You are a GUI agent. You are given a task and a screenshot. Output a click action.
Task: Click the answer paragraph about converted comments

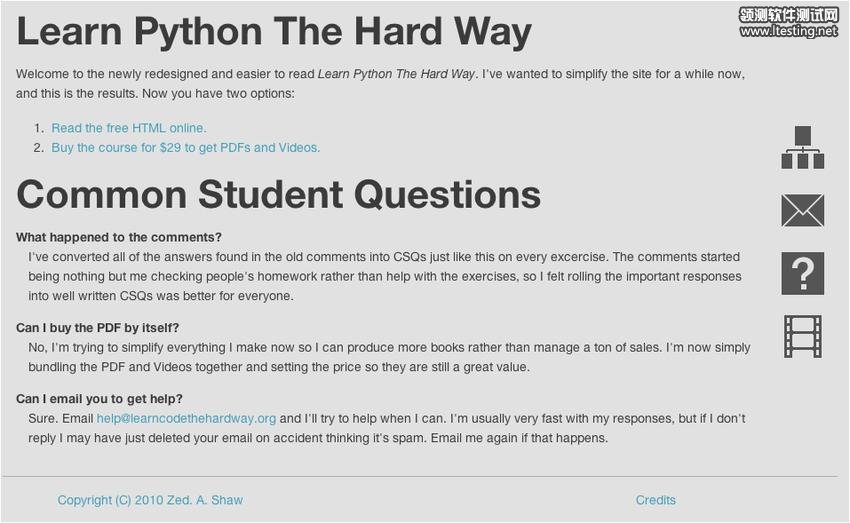point(384,276)
